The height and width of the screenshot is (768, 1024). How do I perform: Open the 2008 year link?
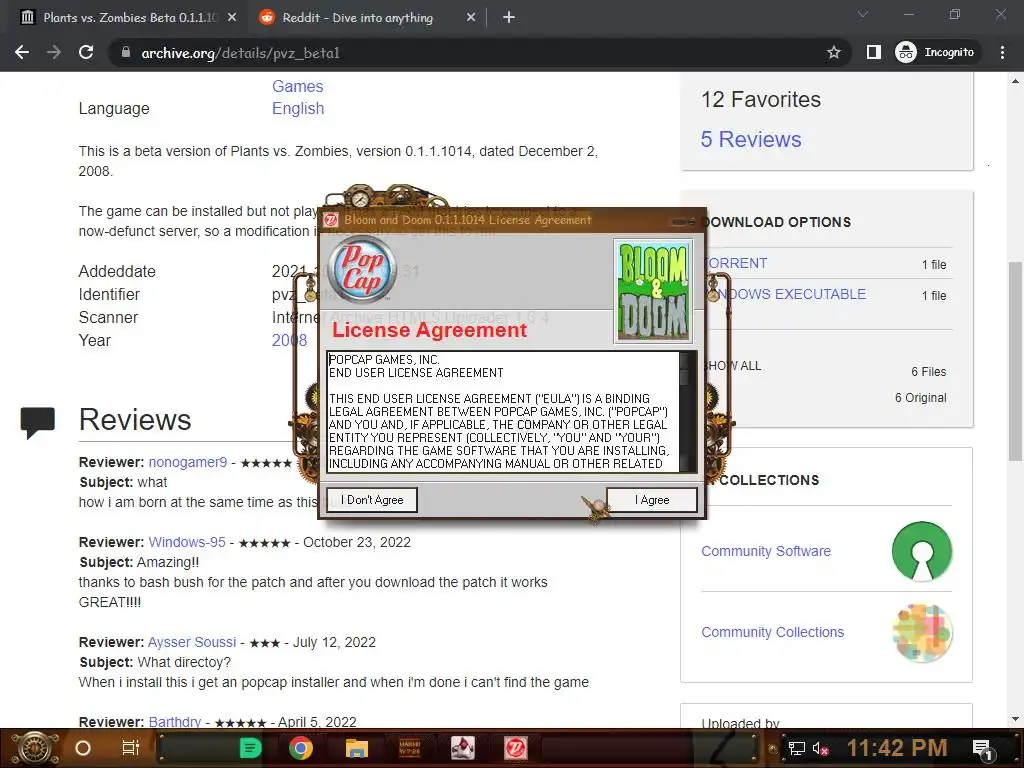pyautogui.click(x=289, y=340)
